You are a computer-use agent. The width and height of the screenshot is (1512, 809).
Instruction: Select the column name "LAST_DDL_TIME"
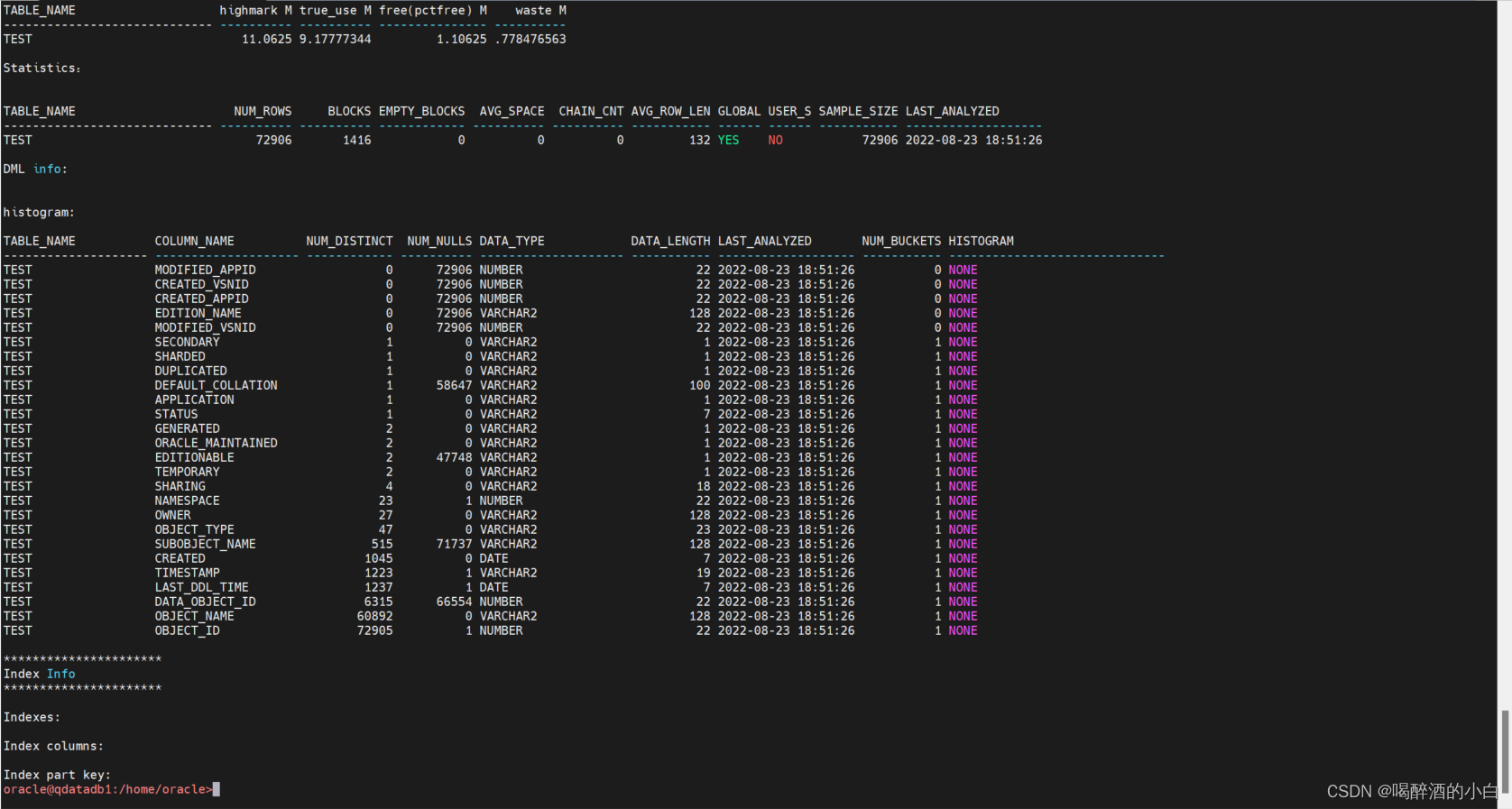pyautogui.click(x=201, y=588)
